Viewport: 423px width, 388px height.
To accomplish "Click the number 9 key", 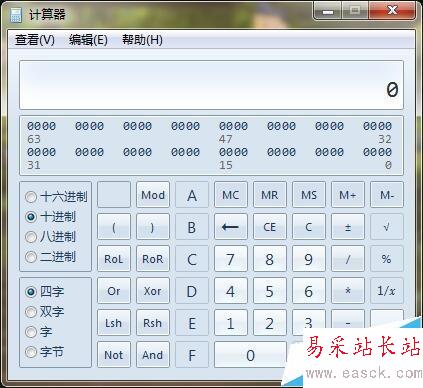I will click(x=309, y=259).
